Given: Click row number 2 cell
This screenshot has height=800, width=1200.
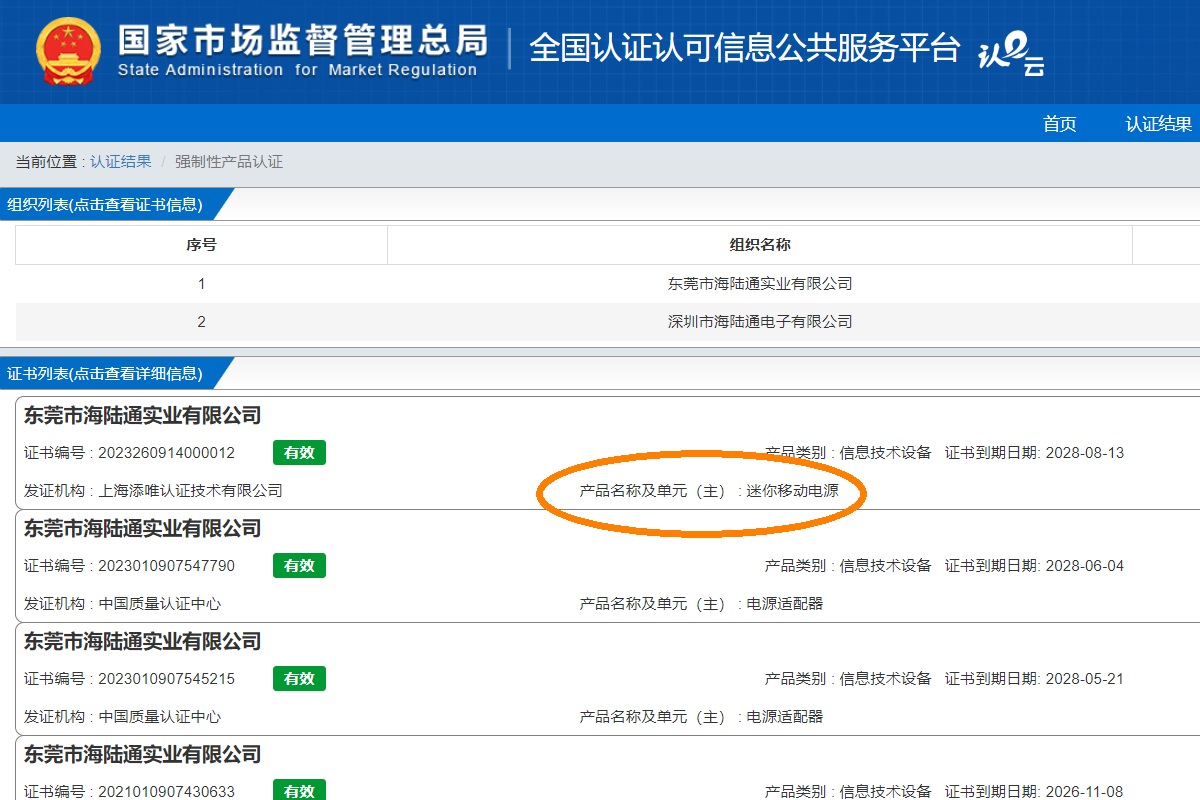Looking at the screenshot, I should 201,322.
